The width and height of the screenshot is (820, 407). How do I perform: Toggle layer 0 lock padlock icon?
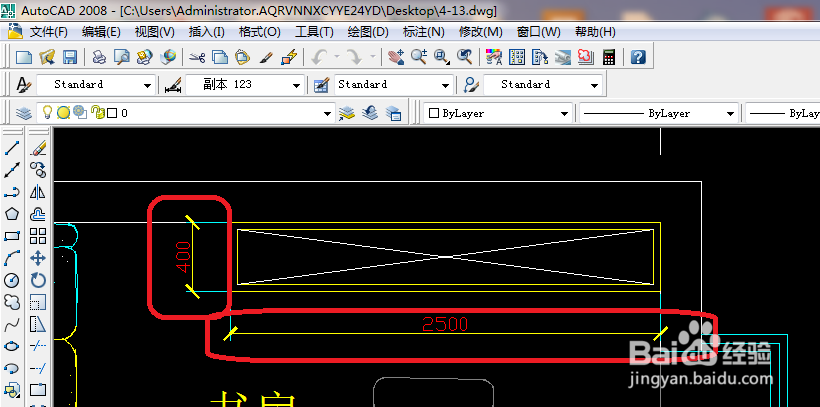click(97, 112)
